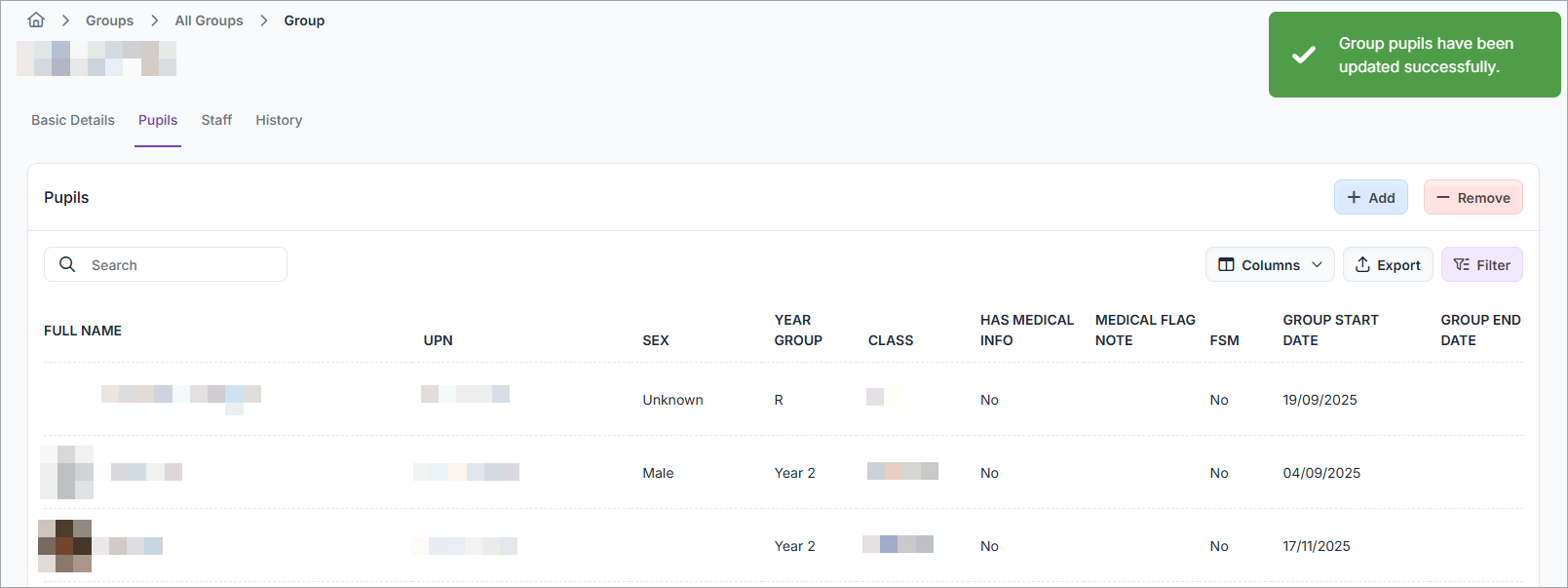Screen dimensions: 1568x588
Task: Click the minus icon on Remove button
Action: pos(1442,197)
